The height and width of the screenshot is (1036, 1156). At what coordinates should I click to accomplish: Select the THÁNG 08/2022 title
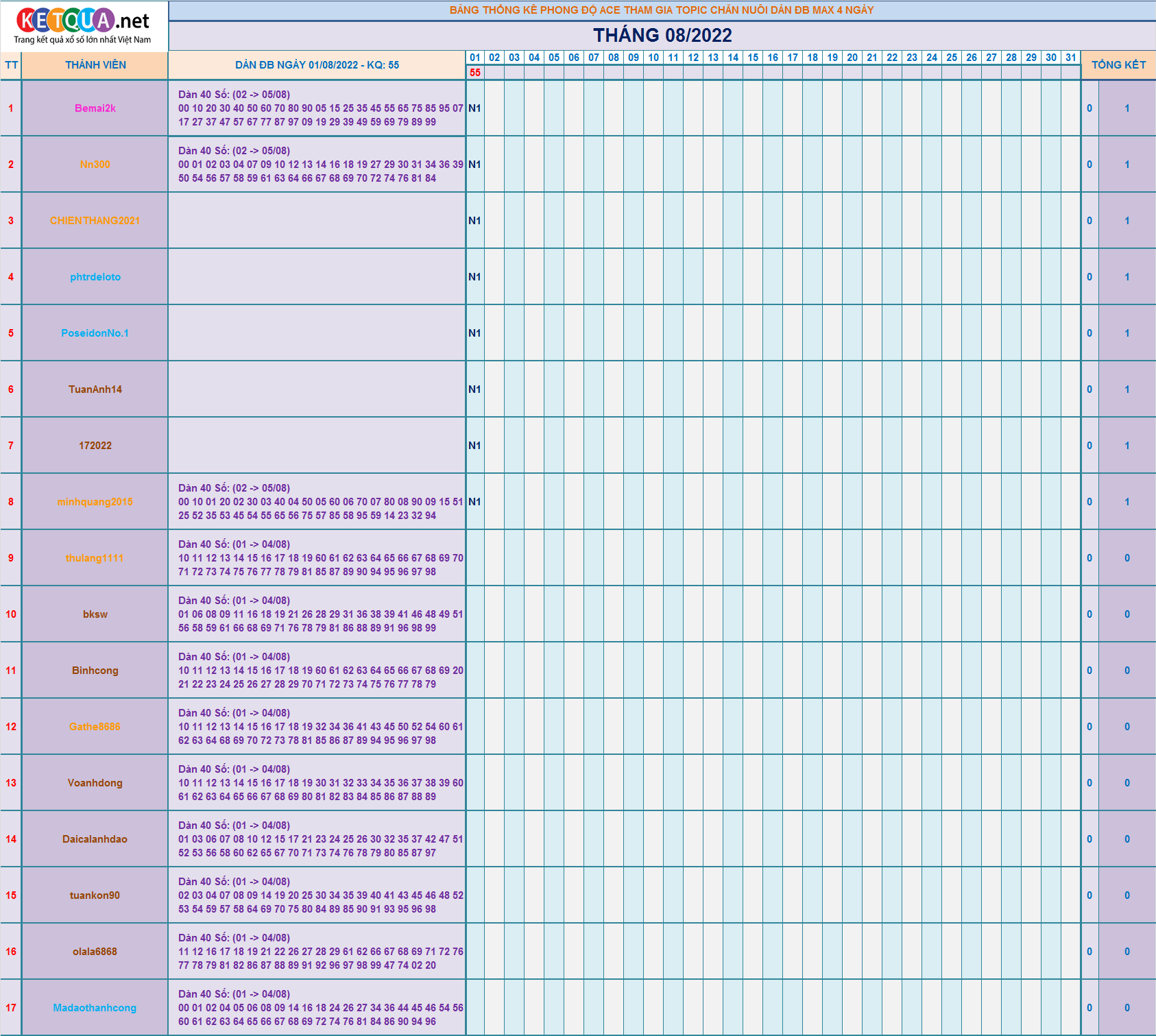coord(662,35)
